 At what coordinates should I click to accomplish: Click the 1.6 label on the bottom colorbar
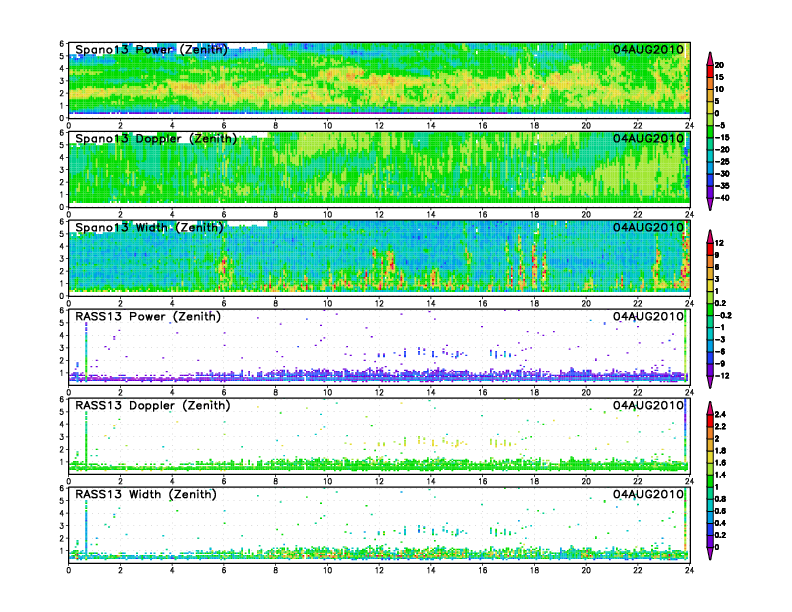click(x=720, y=463)
